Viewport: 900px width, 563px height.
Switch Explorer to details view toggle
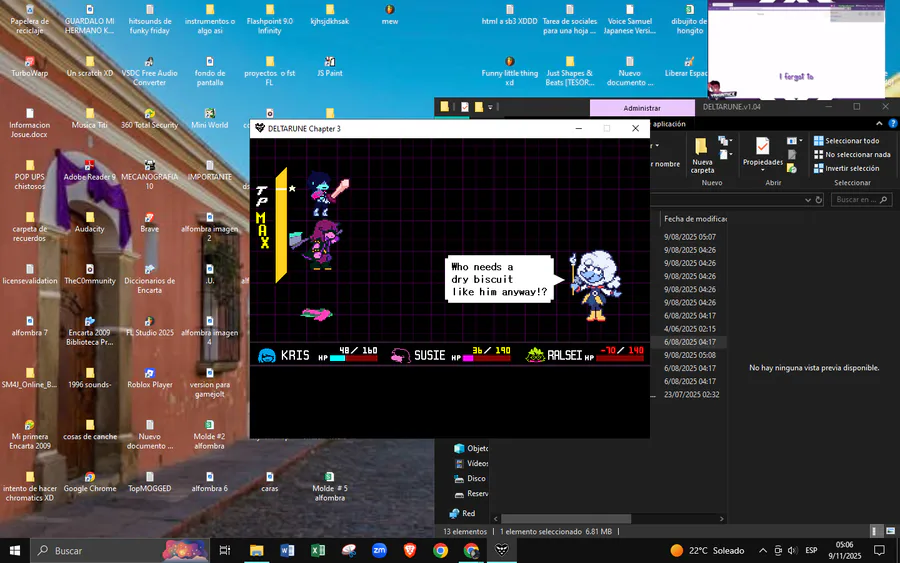coord(874,531)
